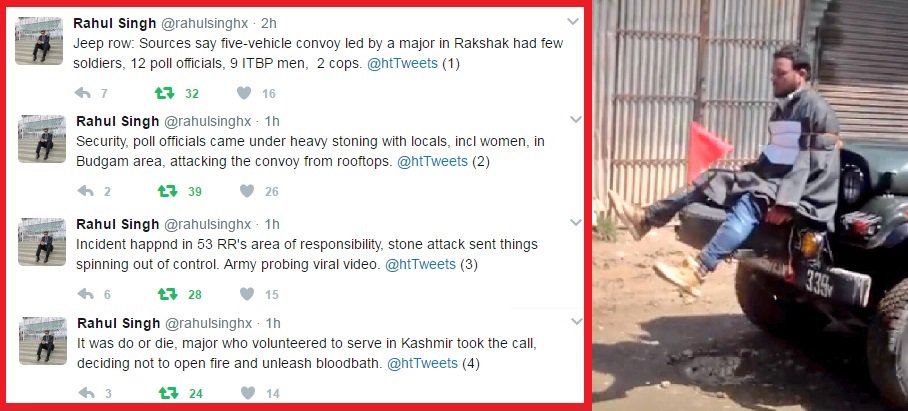Open @htTweets mention in the first tweet
The image size is (908, 411).
pyautogui.click(x=402, y=64)
